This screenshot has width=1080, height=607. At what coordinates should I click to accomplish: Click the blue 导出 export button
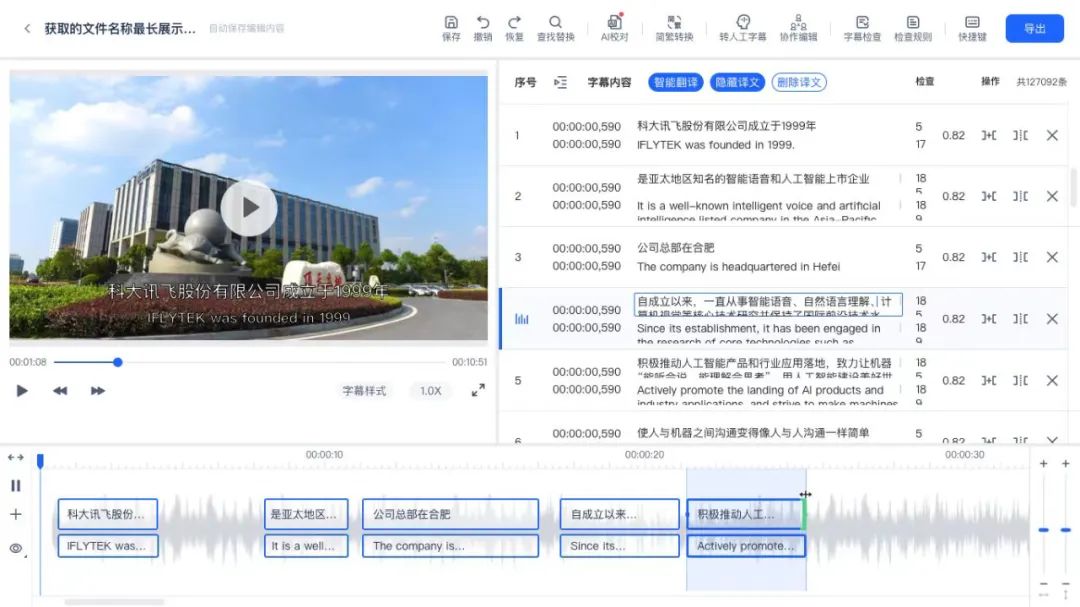point(1035,28)
